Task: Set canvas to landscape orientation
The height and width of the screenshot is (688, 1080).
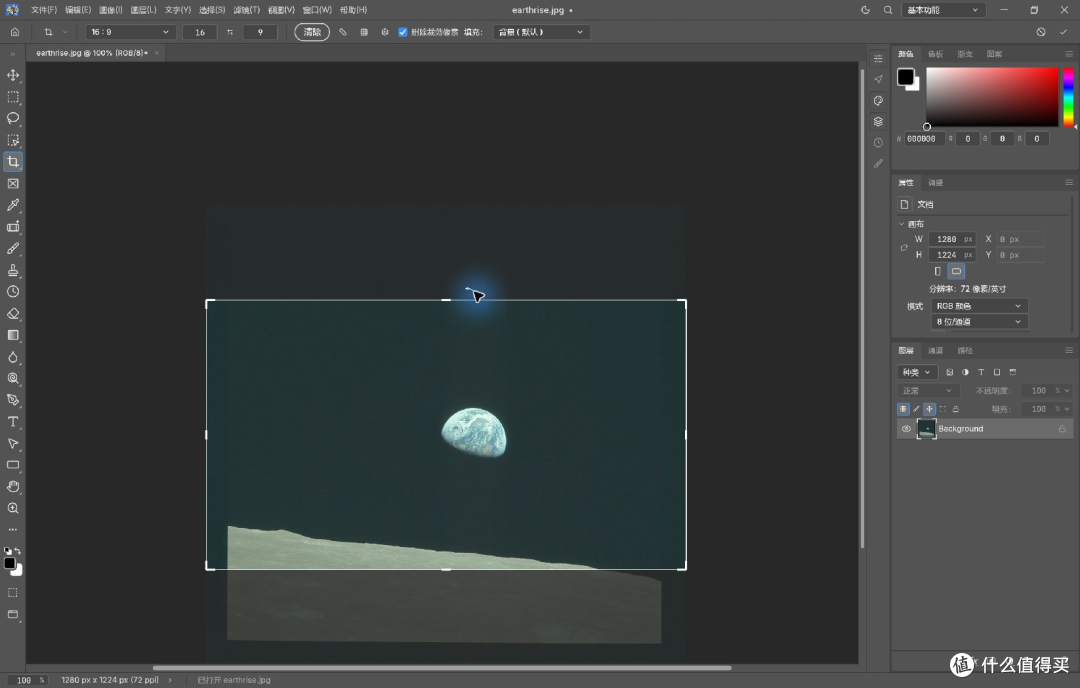Action: [956, 271]
